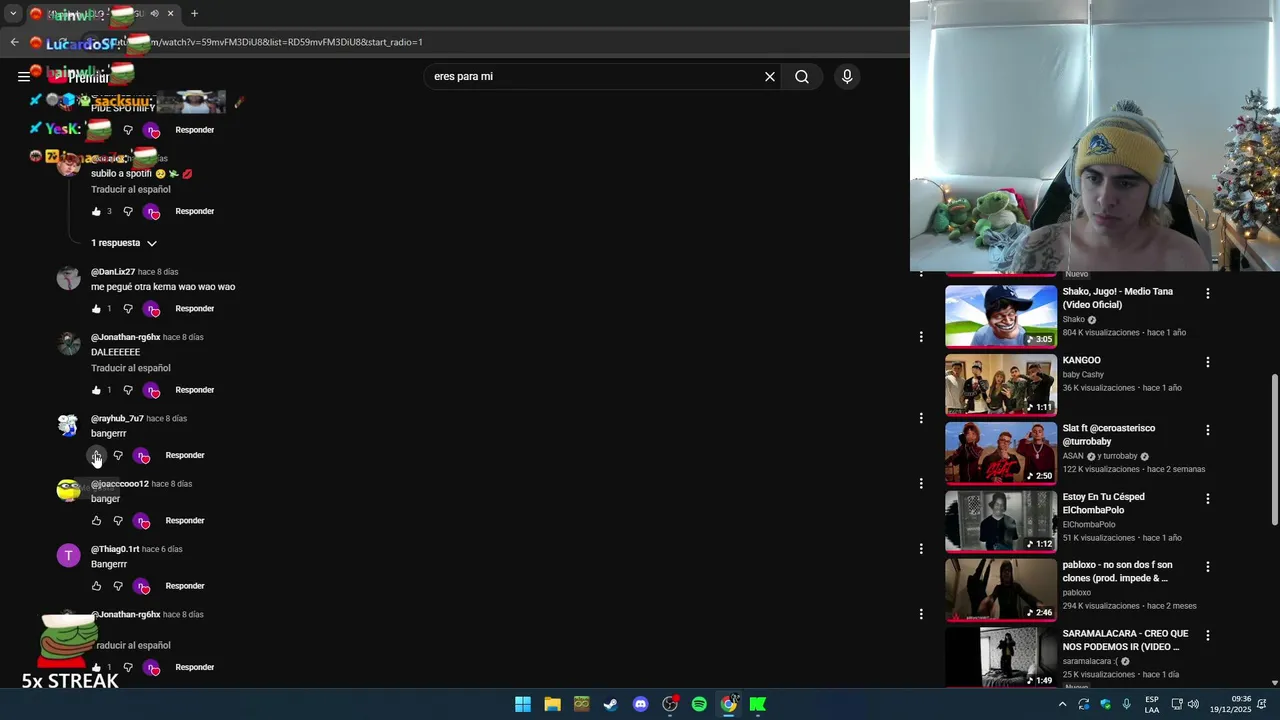This screenshot has width=1280, height=720.
Task: Reply to @DanLix27's comment
Action: click(x=194, y=309)
